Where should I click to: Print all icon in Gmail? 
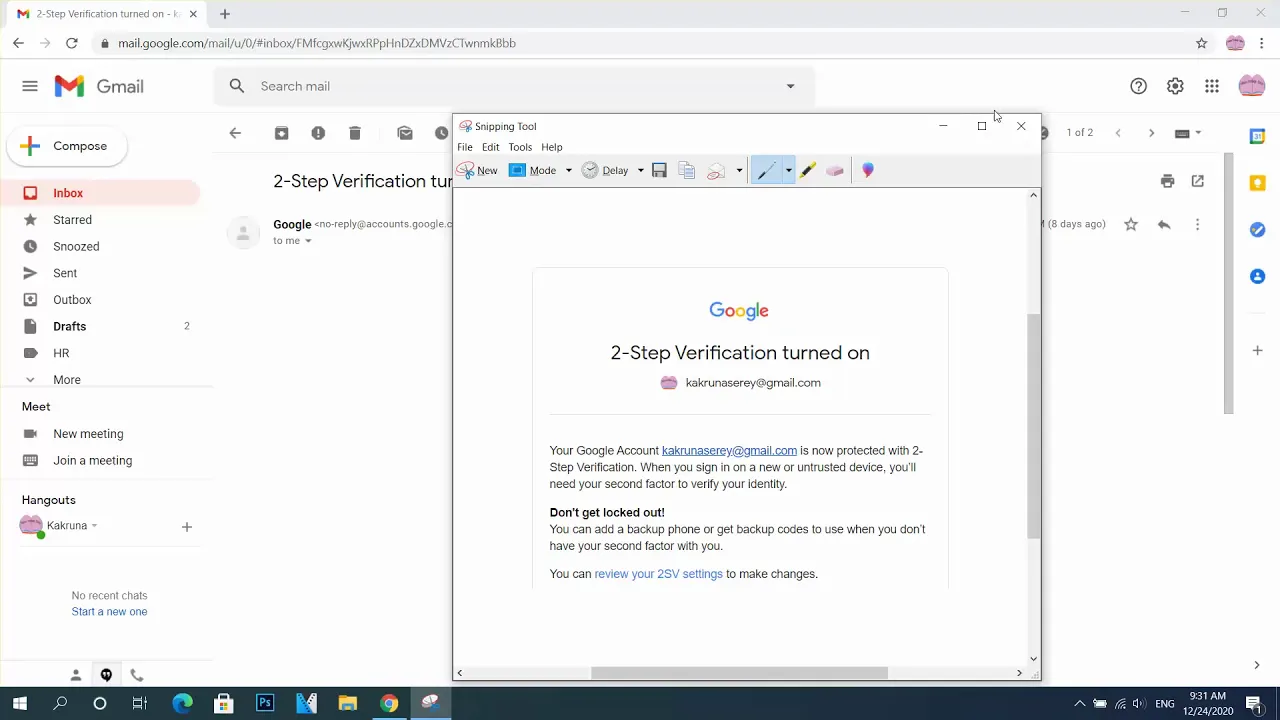click(1167, 181)
